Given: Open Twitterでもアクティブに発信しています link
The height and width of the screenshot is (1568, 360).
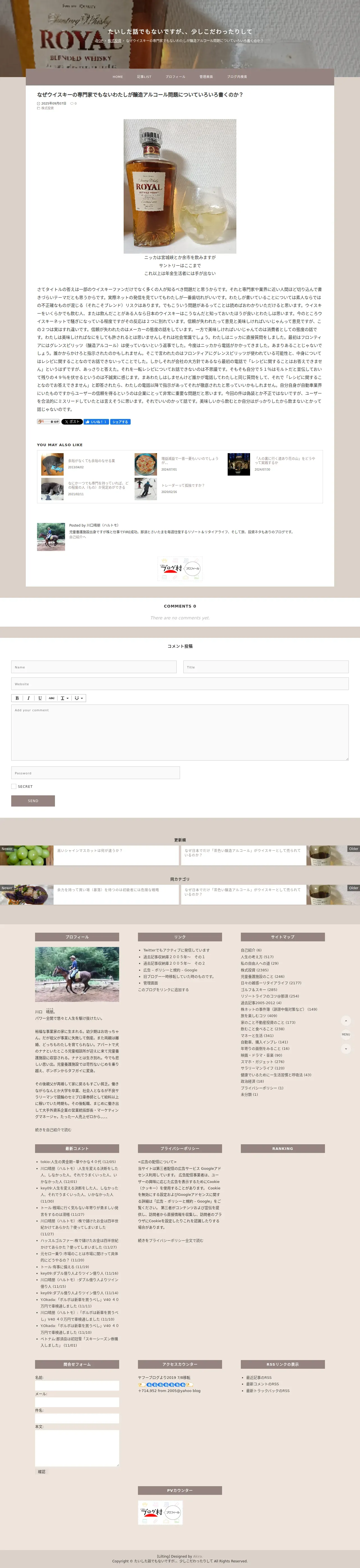Looking at the screenshot, I should coord(176,949).
